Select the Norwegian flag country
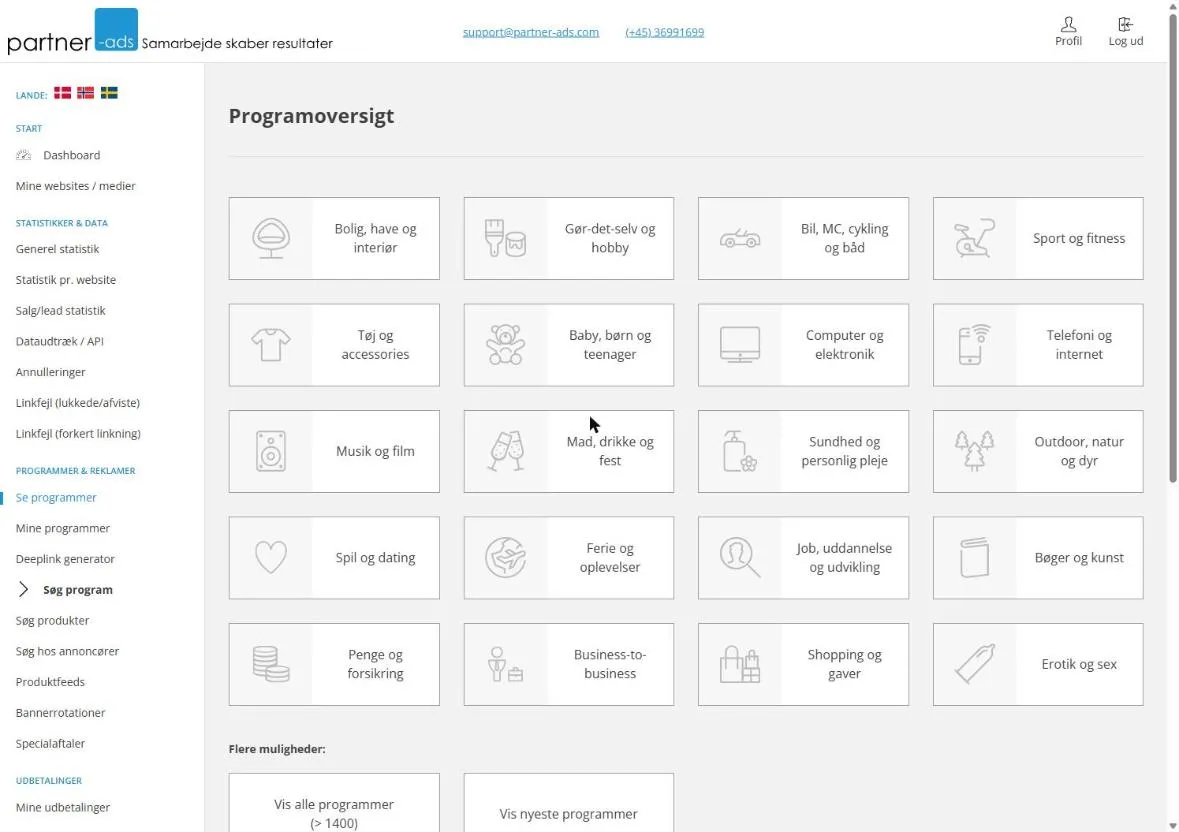 86,93
